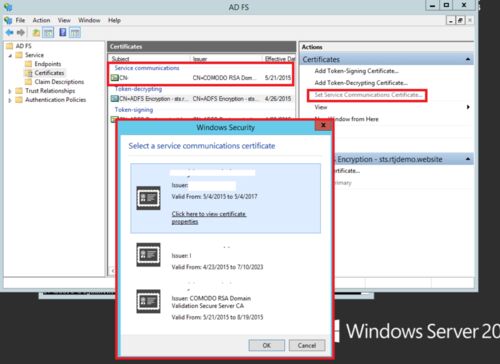The image size is (500, 364).
Task: Open the View submenu in Actions pane
Action: pos(321,107)
